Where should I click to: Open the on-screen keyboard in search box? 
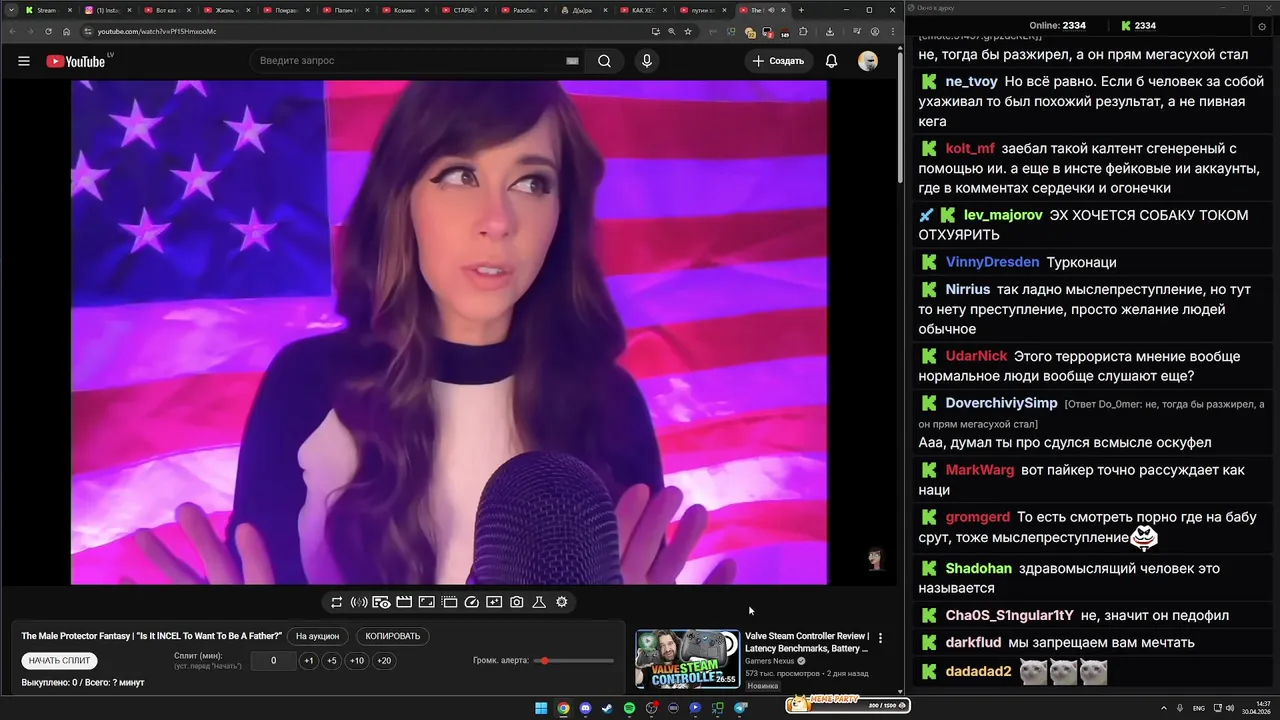click(x=572, y=61)
